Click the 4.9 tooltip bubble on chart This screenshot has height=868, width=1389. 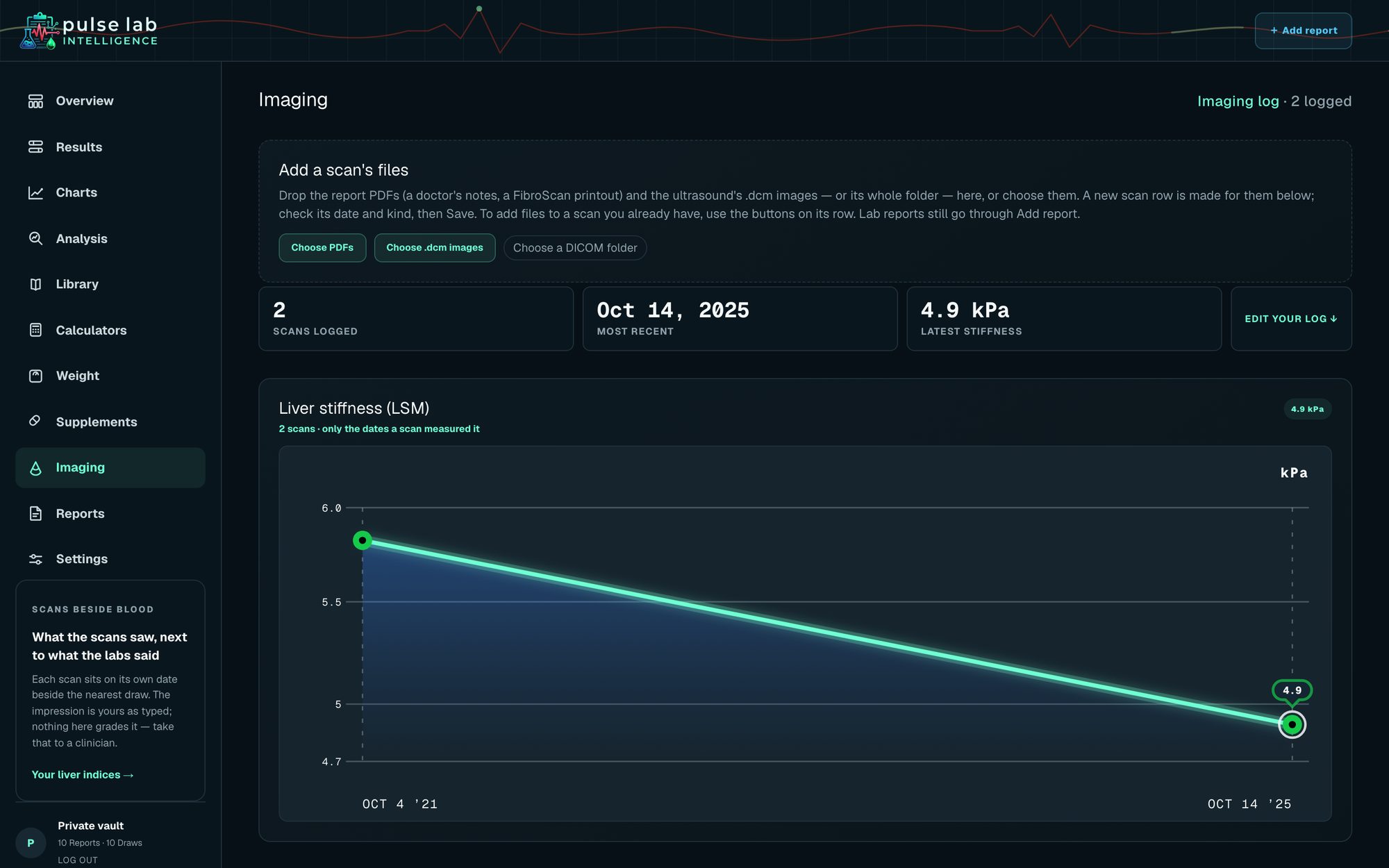[x=1292, y=690]
